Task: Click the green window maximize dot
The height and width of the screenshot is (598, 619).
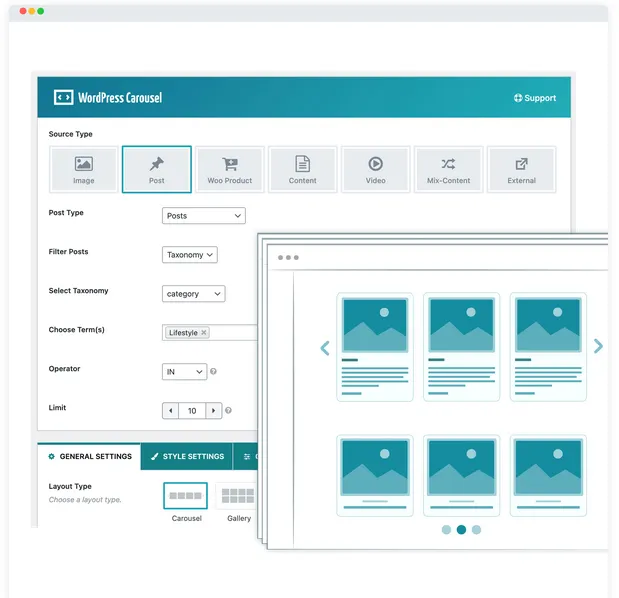Action: [x=40, y=11]
